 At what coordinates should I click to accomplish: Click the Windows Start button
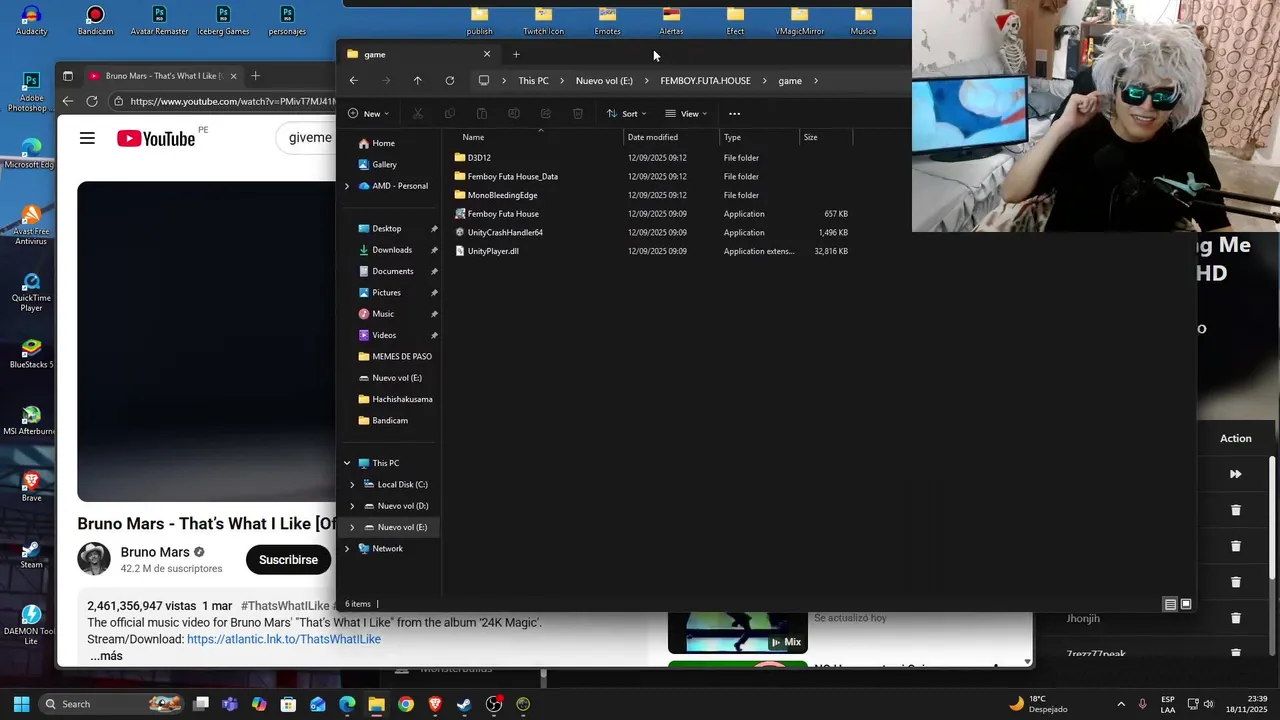21,704
